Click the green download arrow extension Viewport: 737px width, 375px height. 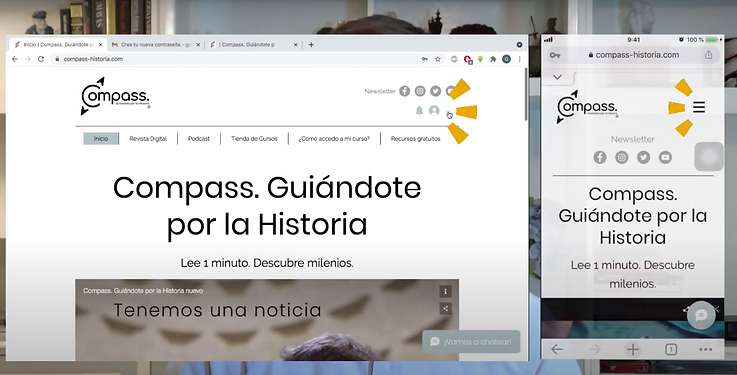[480, 59]
